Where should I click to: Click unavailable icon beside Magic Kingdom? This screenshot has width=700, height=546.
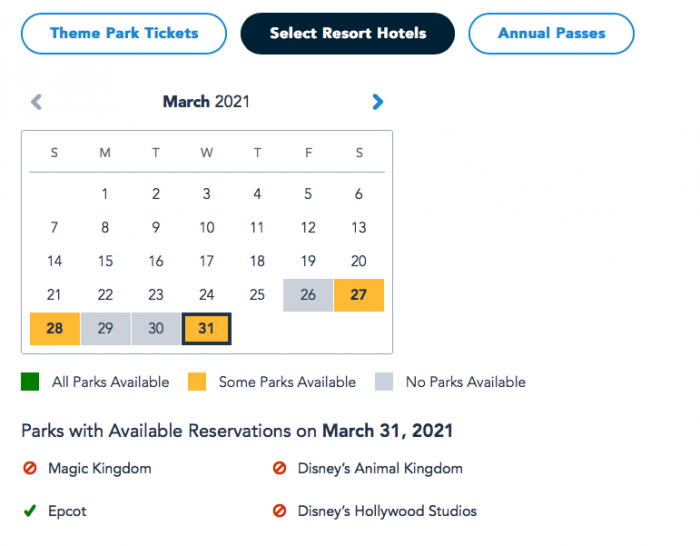[x=29, y=468]
